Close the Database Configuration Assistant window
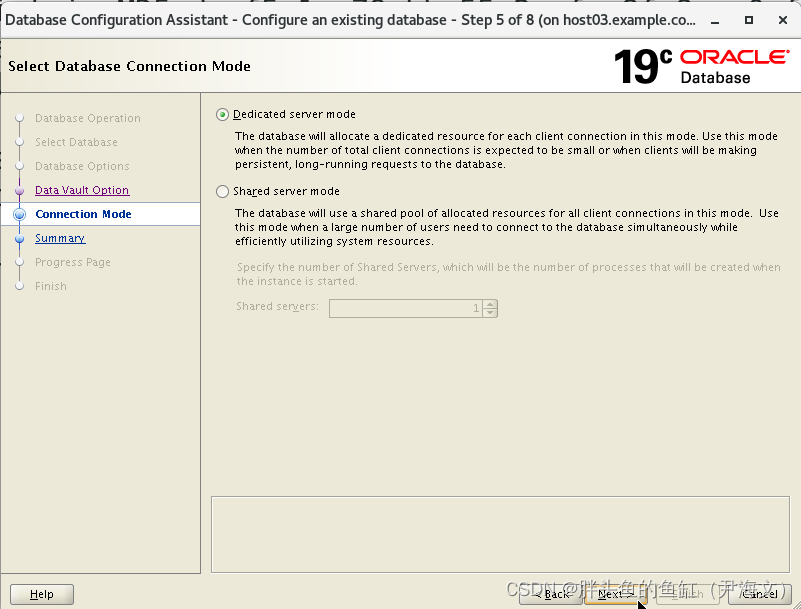This screenshot has height=609, width=801. (783, 20)
